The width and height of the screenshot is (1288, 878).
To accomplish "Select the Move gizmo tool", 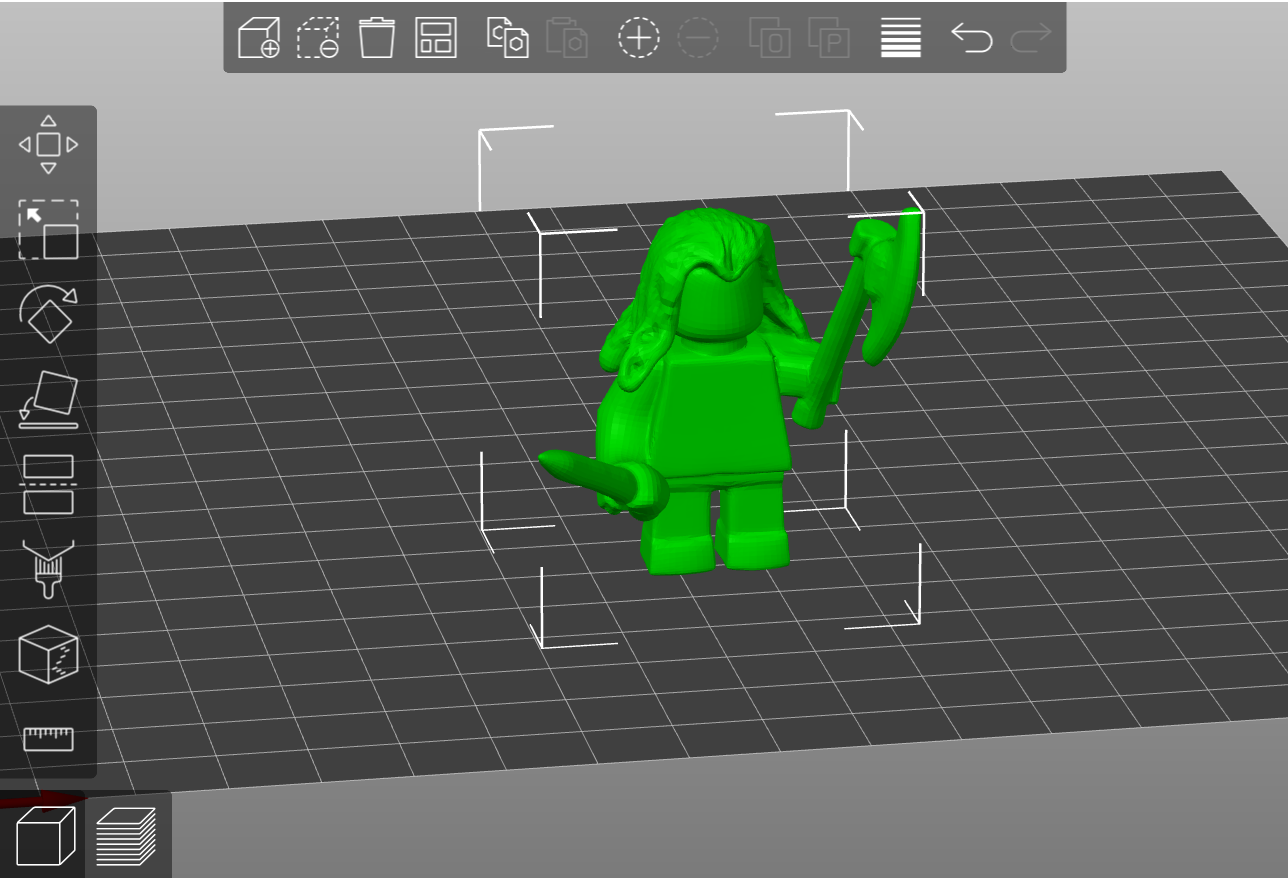I will pos(48,144).
